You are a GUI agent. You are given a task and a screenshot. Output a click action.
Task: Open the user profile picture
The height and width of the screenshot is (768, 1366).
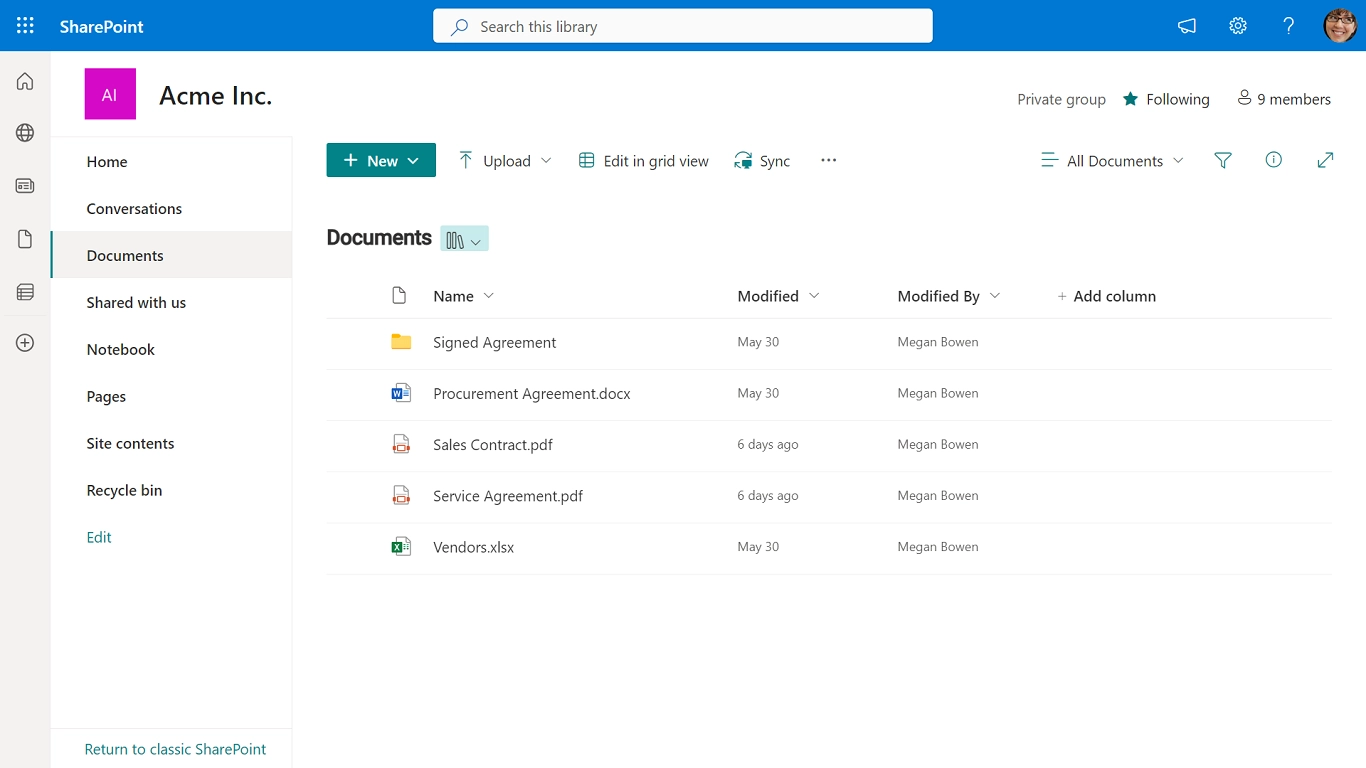pos(1340,26)
